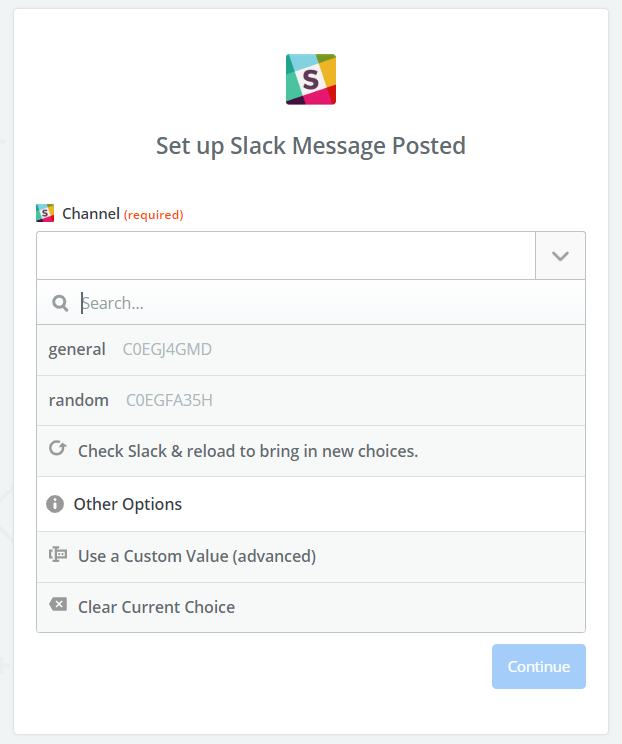Click the small Slack icon beside Channel
The image size is (622, 744).
[x=45, y=213]
